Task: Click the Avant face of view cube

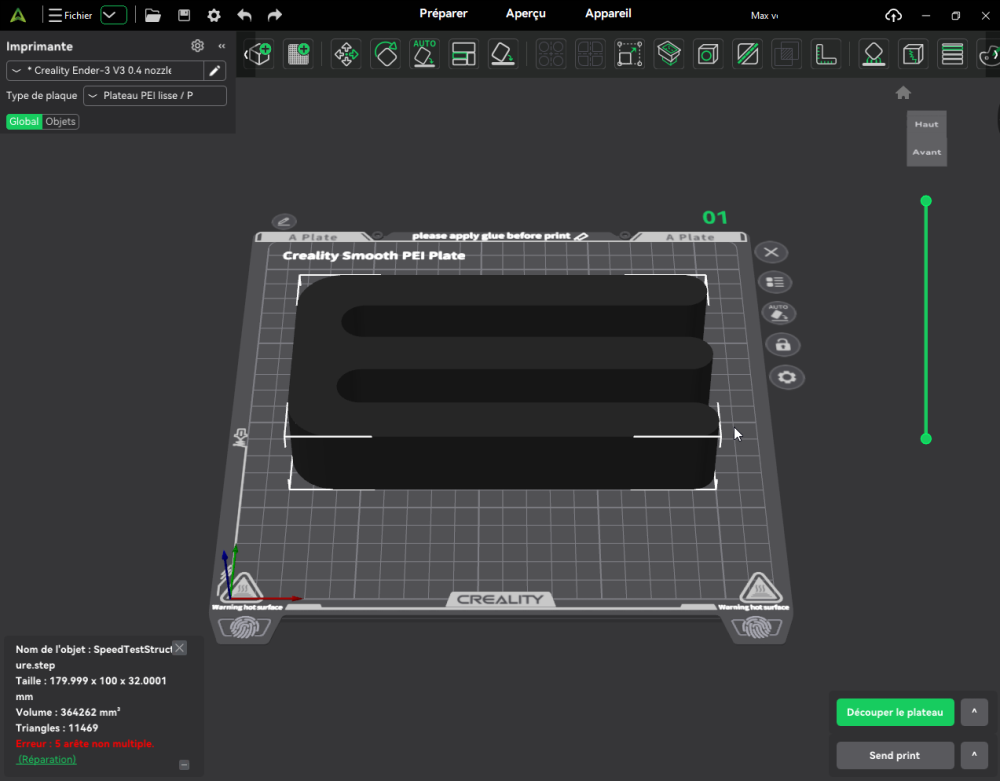Action: tap(926, 152)
